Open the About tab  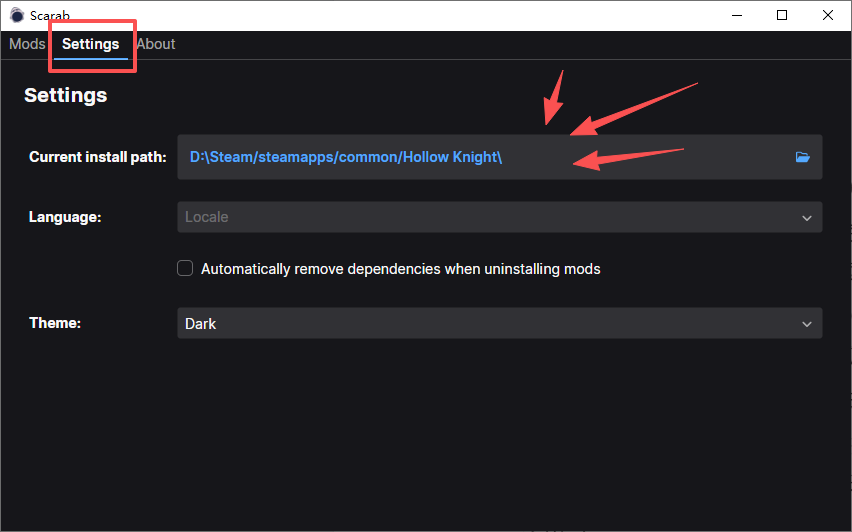point(156,44)
